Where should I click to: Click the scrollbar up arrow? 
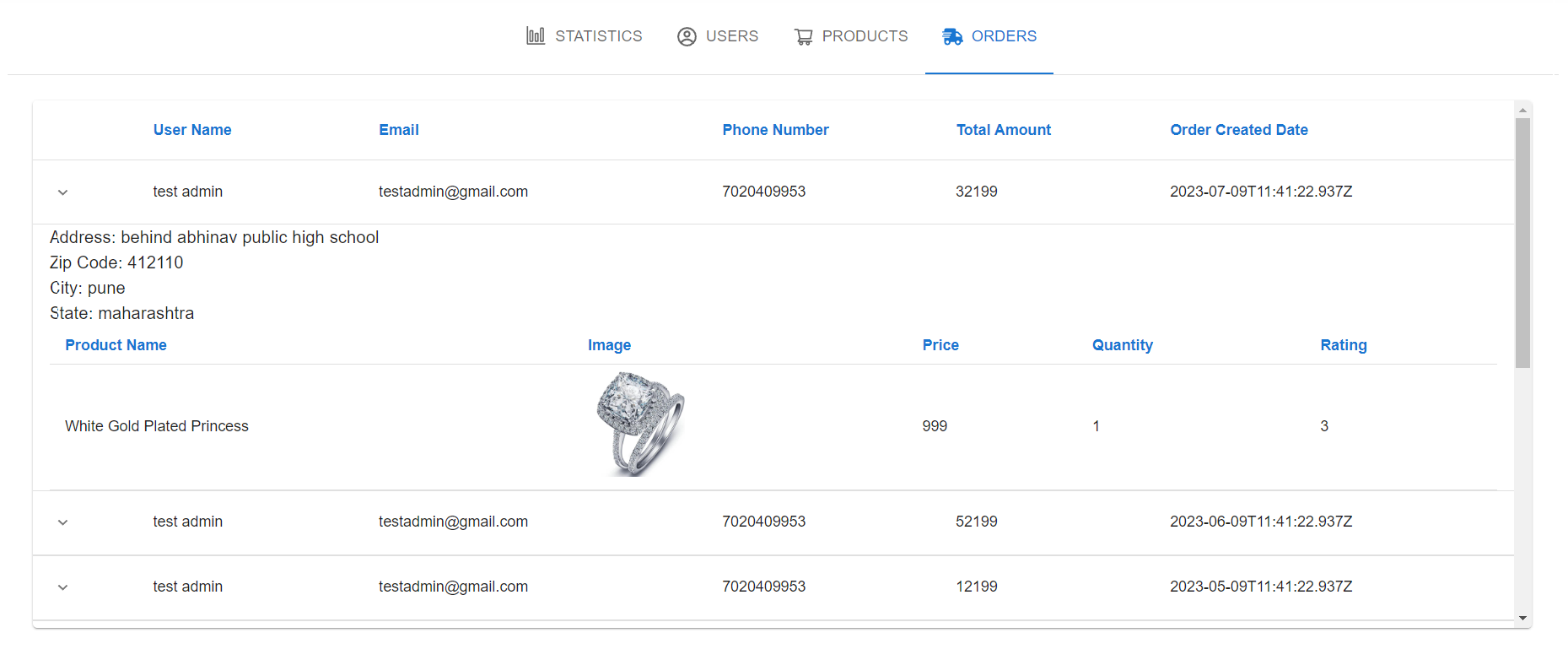pyautogui.click(x=1522, y=110)
